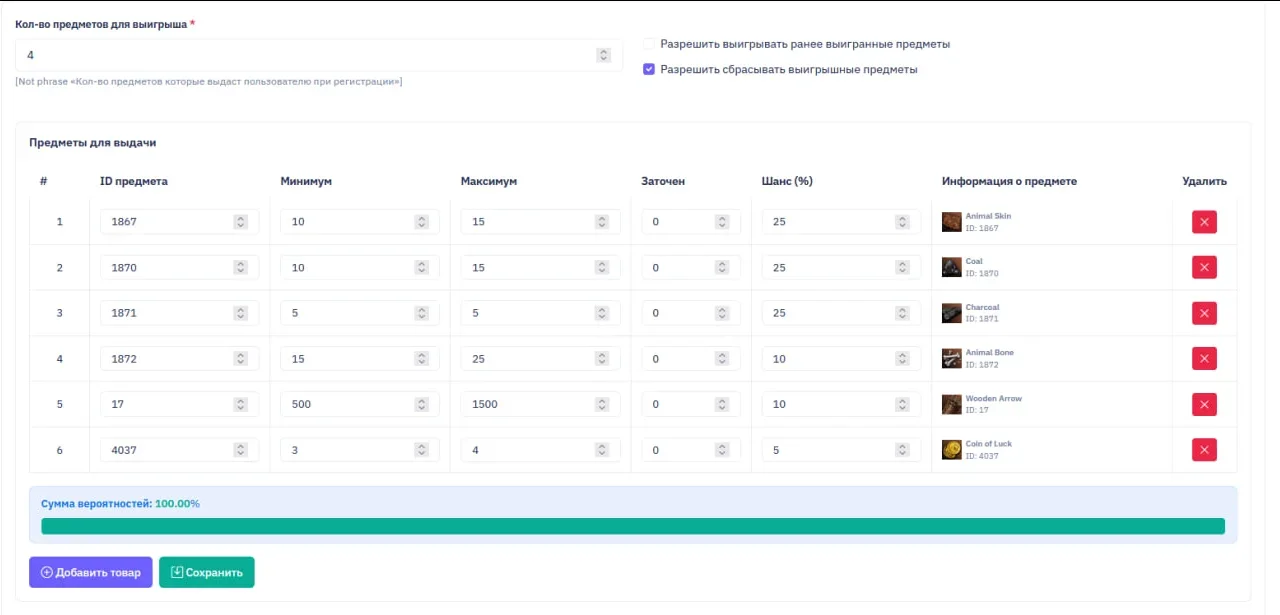Enable winning previously won items checkbox
Viewport: 1280px width, 615px height.
(x=649, y=44)
